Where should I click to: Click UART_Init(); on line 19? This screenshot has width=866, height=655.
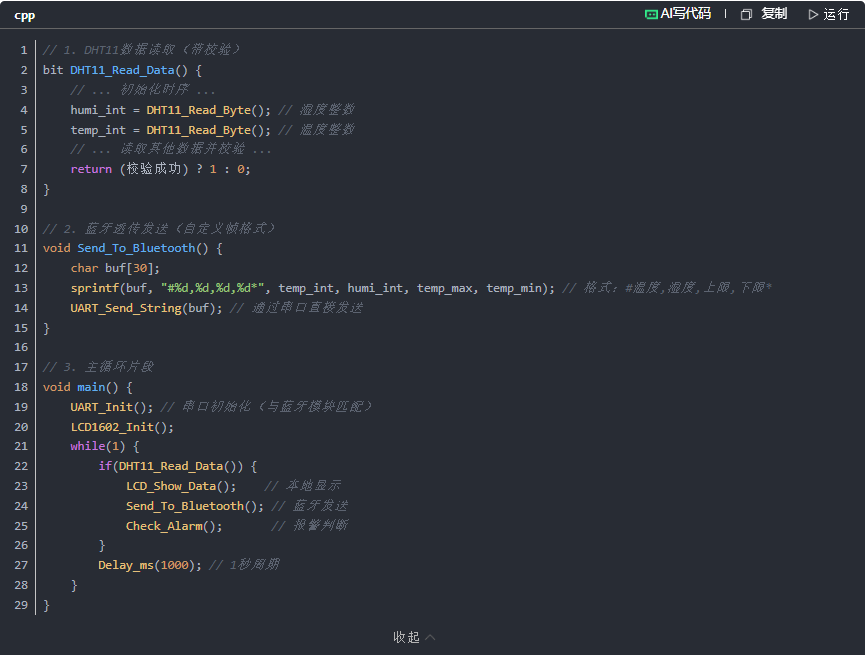click(112, 407)
